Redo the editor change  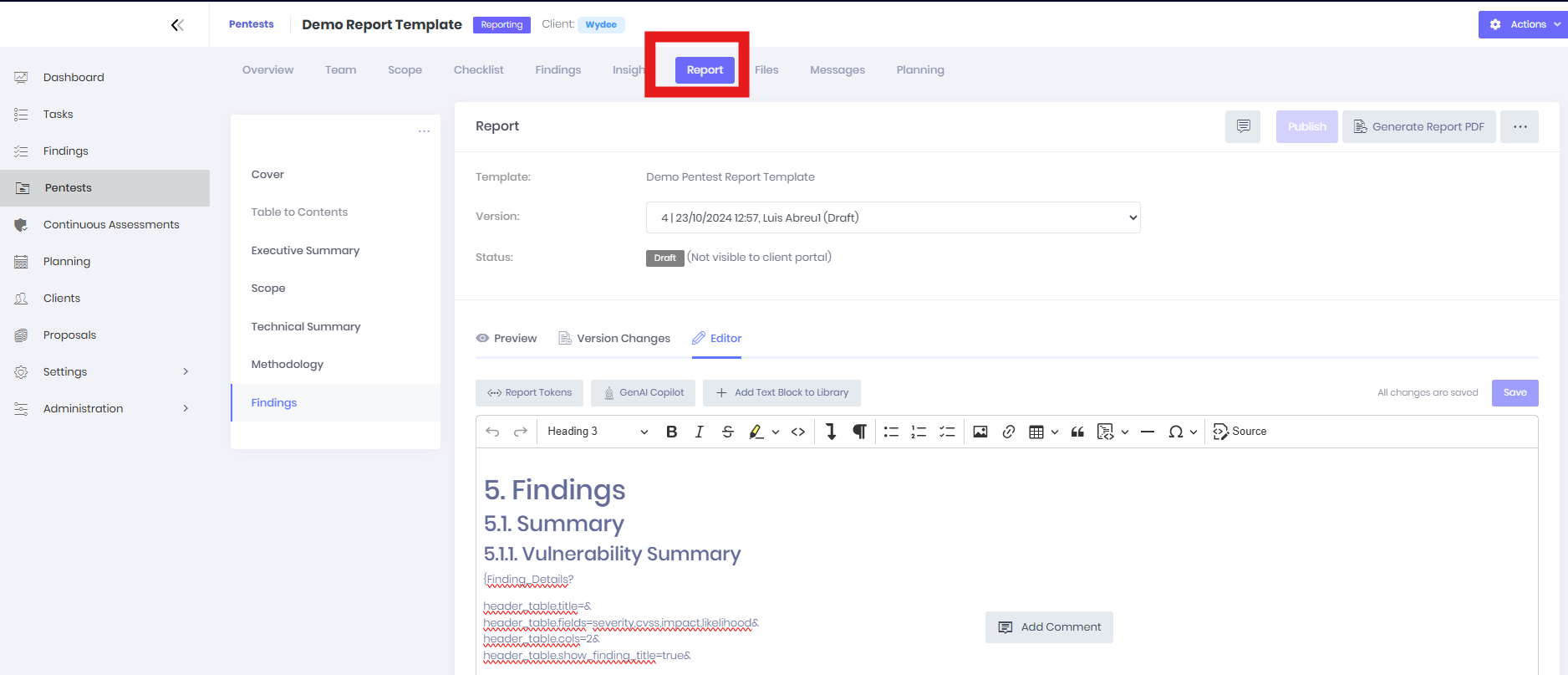click(x=520, y=432)
